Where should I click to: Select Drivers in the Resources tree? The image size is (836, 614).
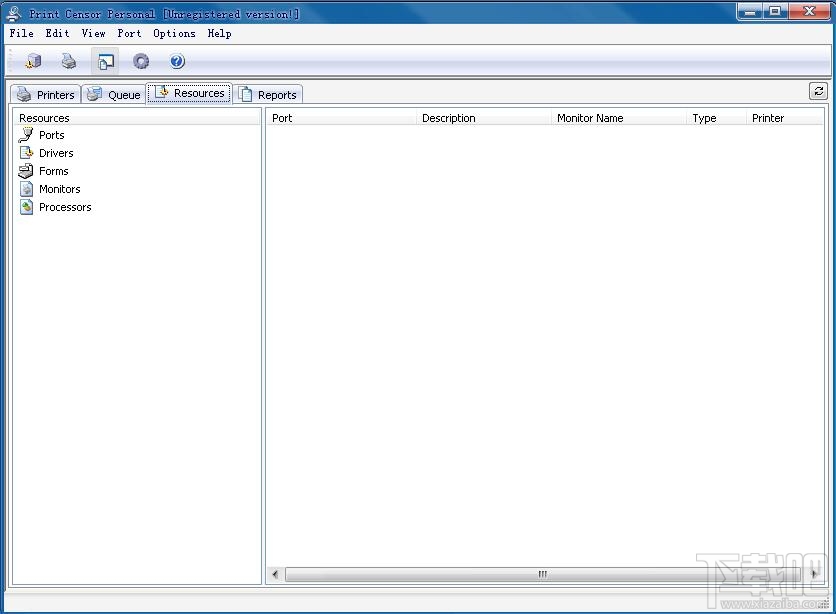(56, 154)
